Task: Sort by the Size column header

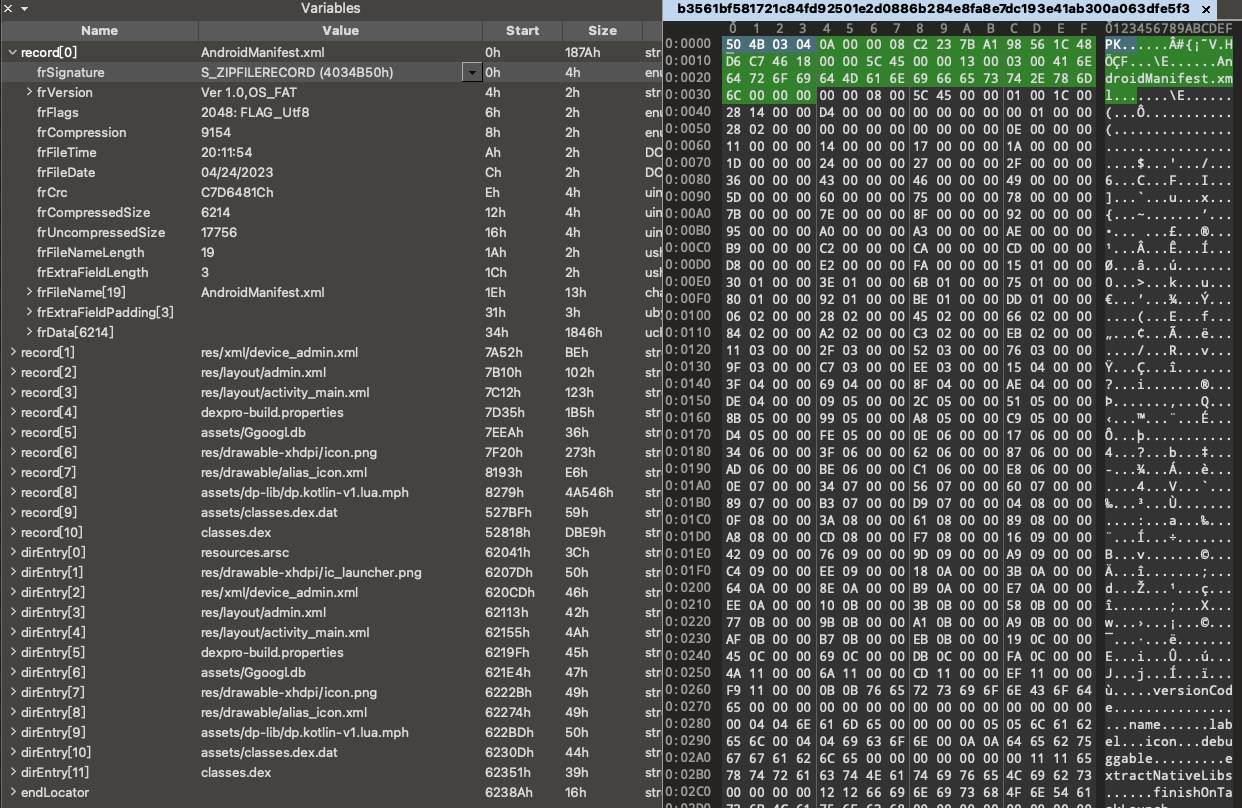Action: [x=602, y=31]
